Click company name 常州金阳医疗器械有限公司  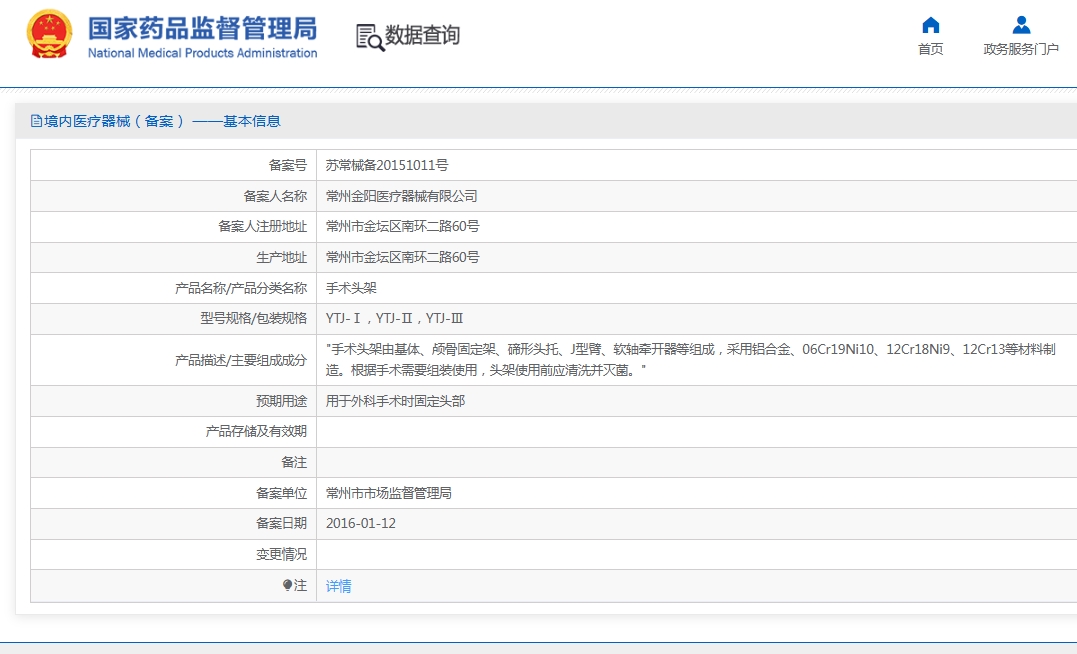(x=402, y=196)
